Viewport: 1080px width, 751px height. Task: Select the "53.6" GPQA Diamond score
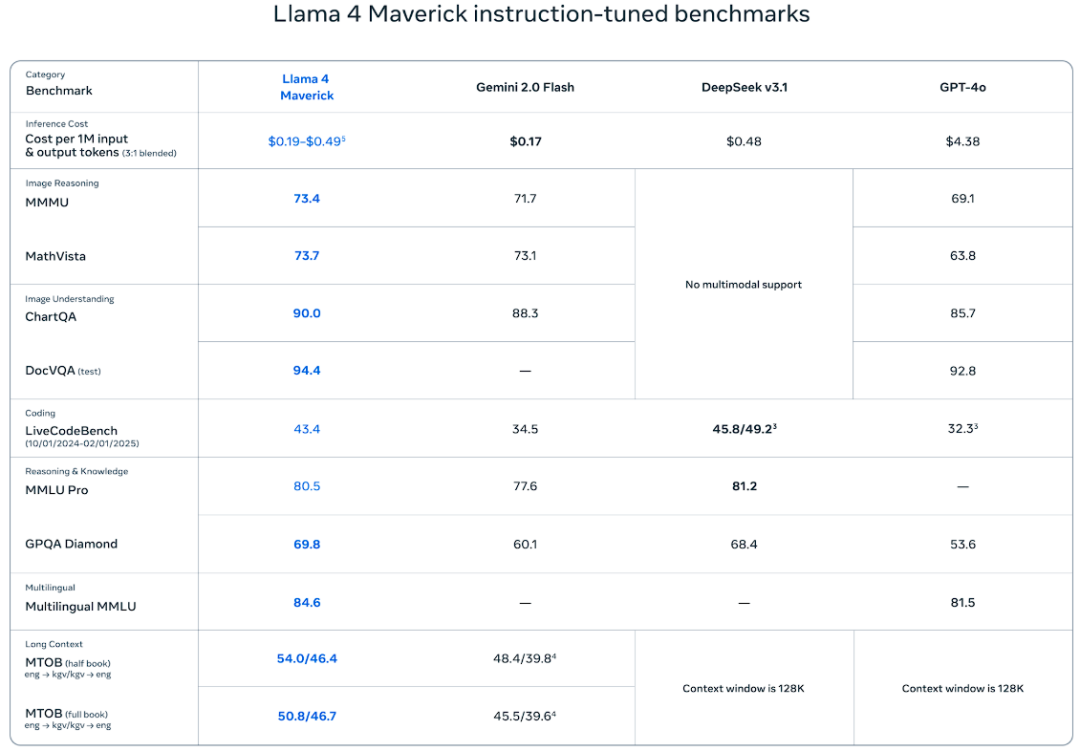962,544
